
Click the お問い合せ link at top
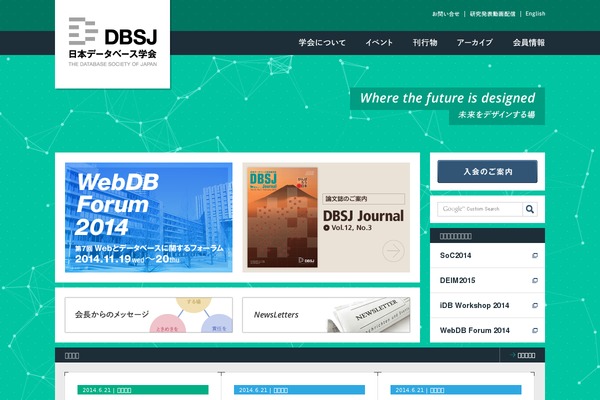pos(446,14)
